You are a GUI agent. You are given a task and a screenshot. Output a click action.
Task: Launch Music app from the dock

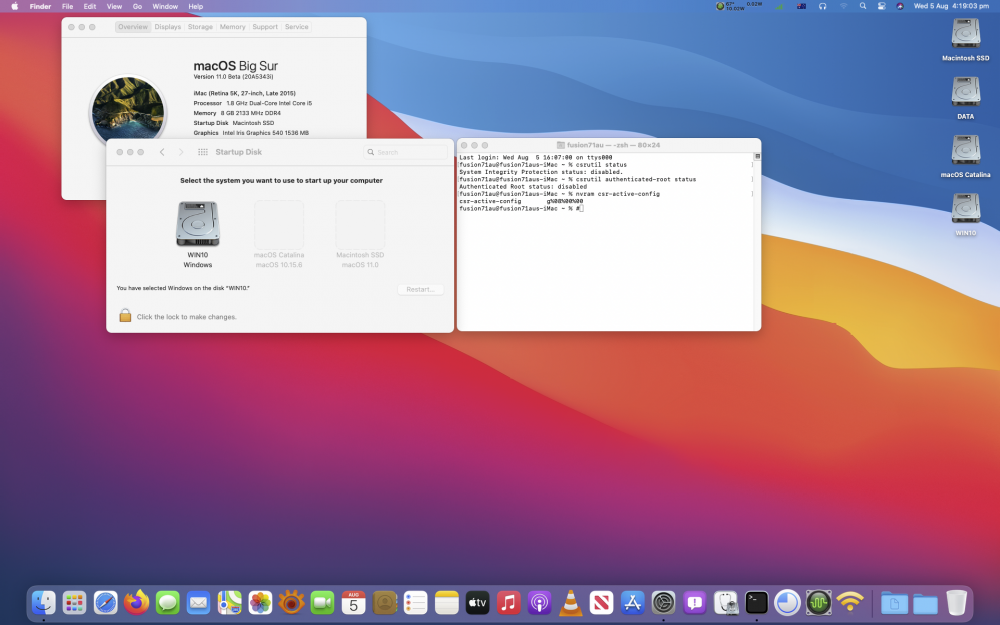point(508,602)
